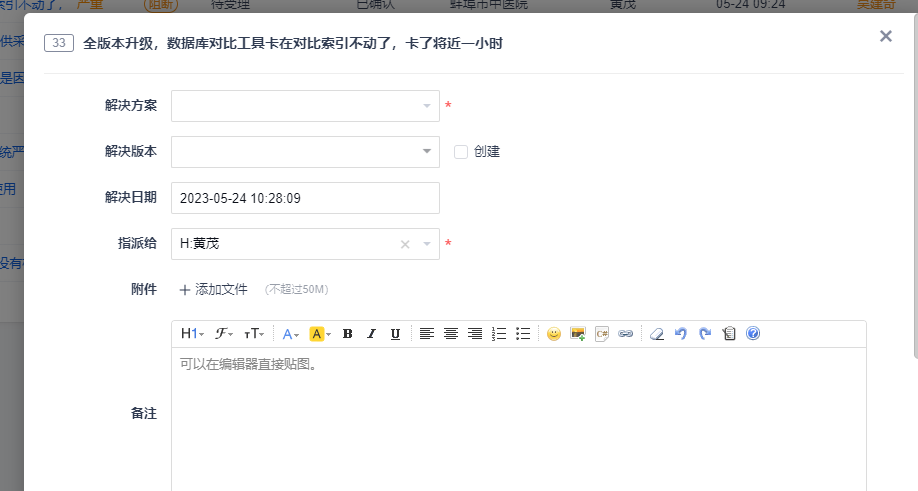Click 添加文件 to attach a file

(x=213, y=290)
